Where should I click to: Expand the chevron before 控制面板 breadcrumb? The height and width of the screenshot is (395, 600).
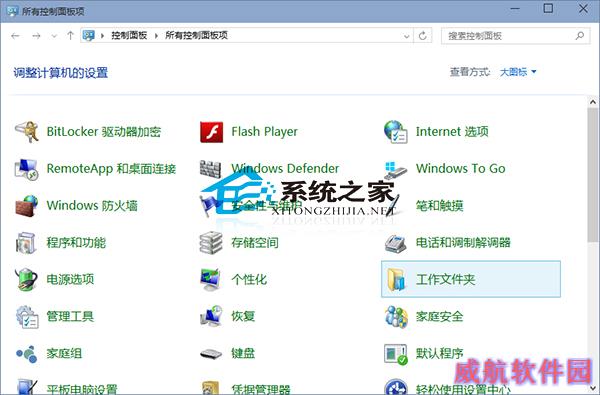pyautogui.click(x=102, y=36)
